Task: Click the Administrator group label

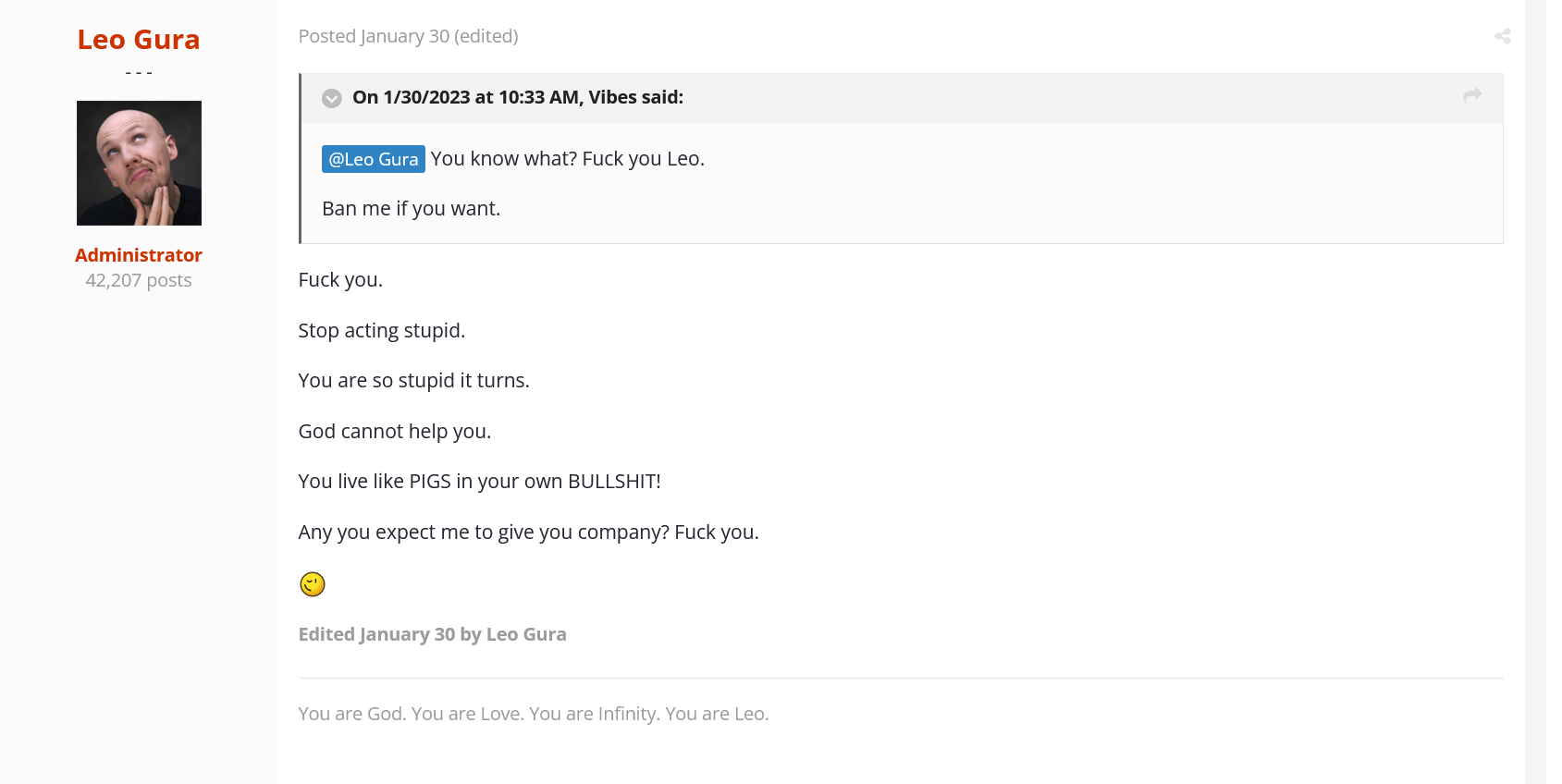Action: coord(139,255)
